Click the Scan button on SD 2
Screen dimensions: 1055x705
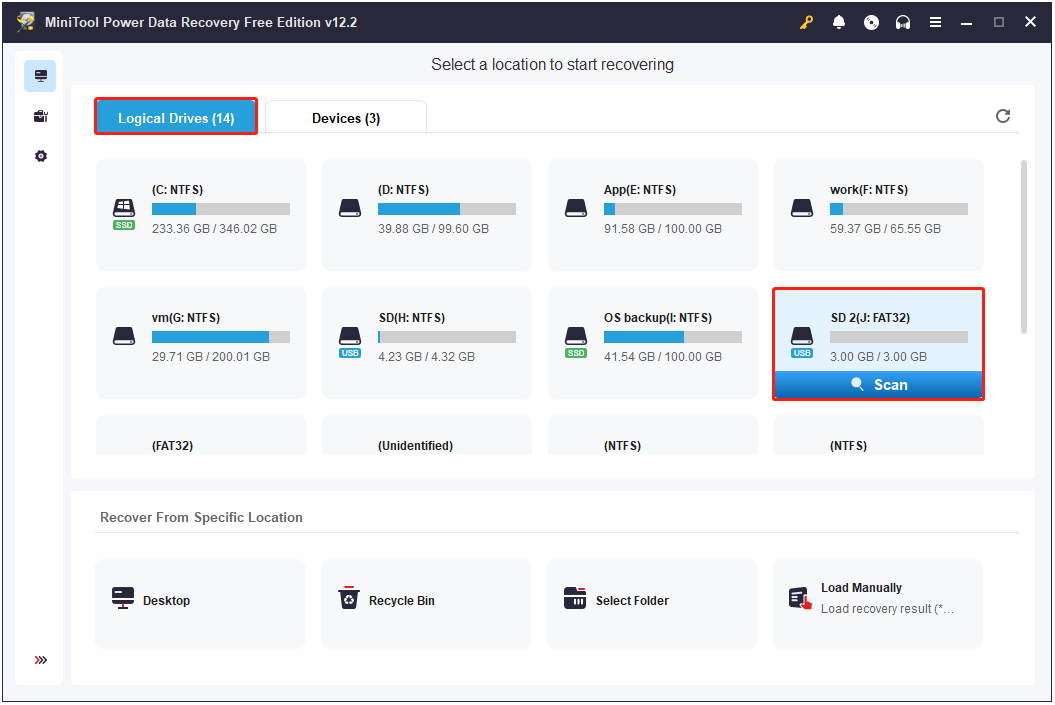coord(878,384)
